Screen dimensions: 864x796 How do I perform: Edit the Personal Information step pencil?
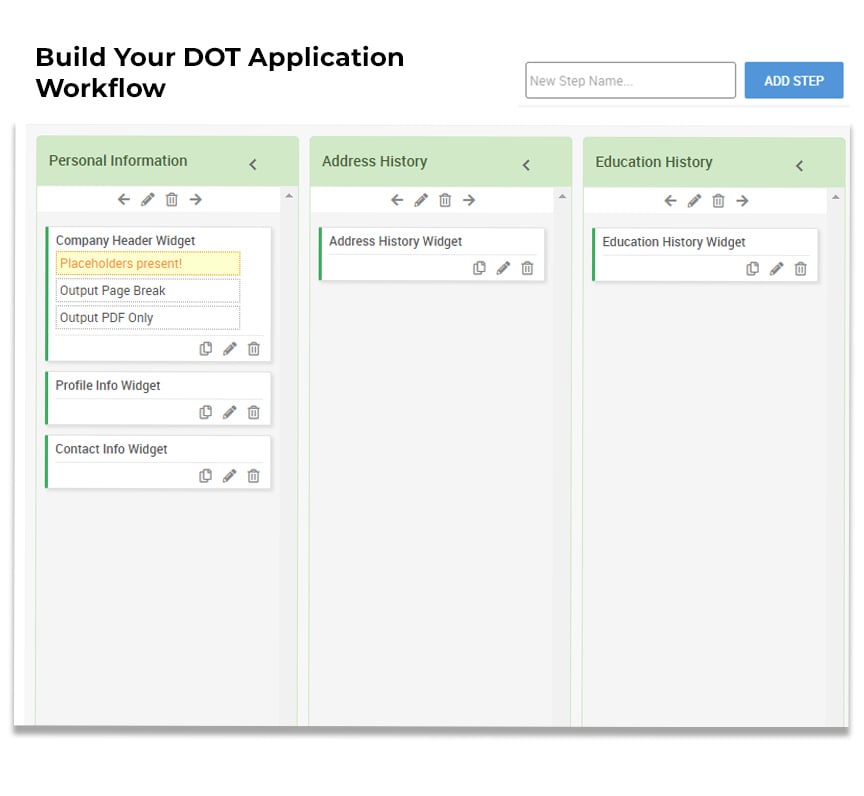[148, 199]
